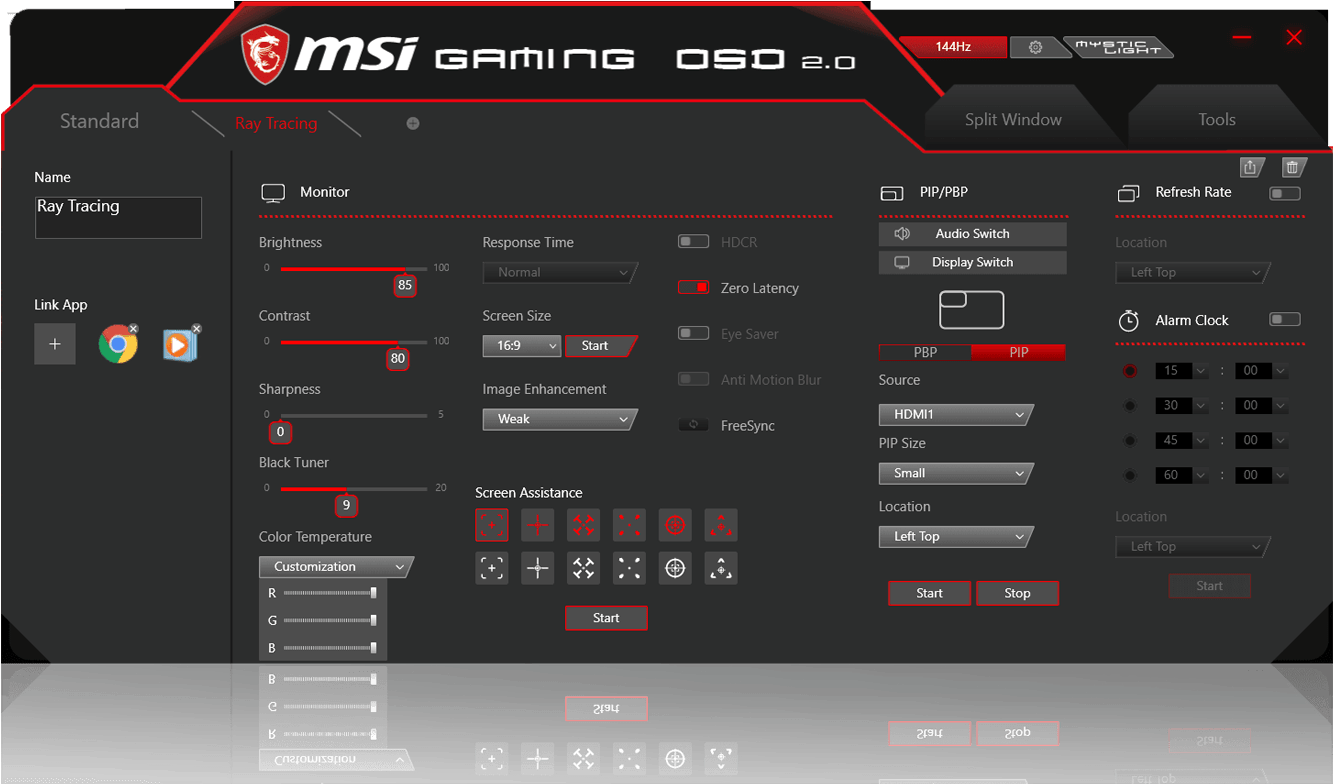Viewport: 1333px width, 784px height.
Task: Open Refresh Rate Location dropdown
Action: point(1193,272)
